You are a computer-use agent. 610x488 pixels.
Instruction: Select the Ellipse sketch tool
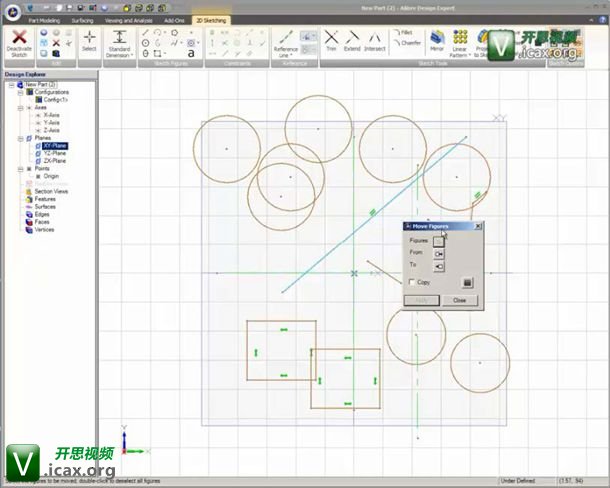click(145, 53)
